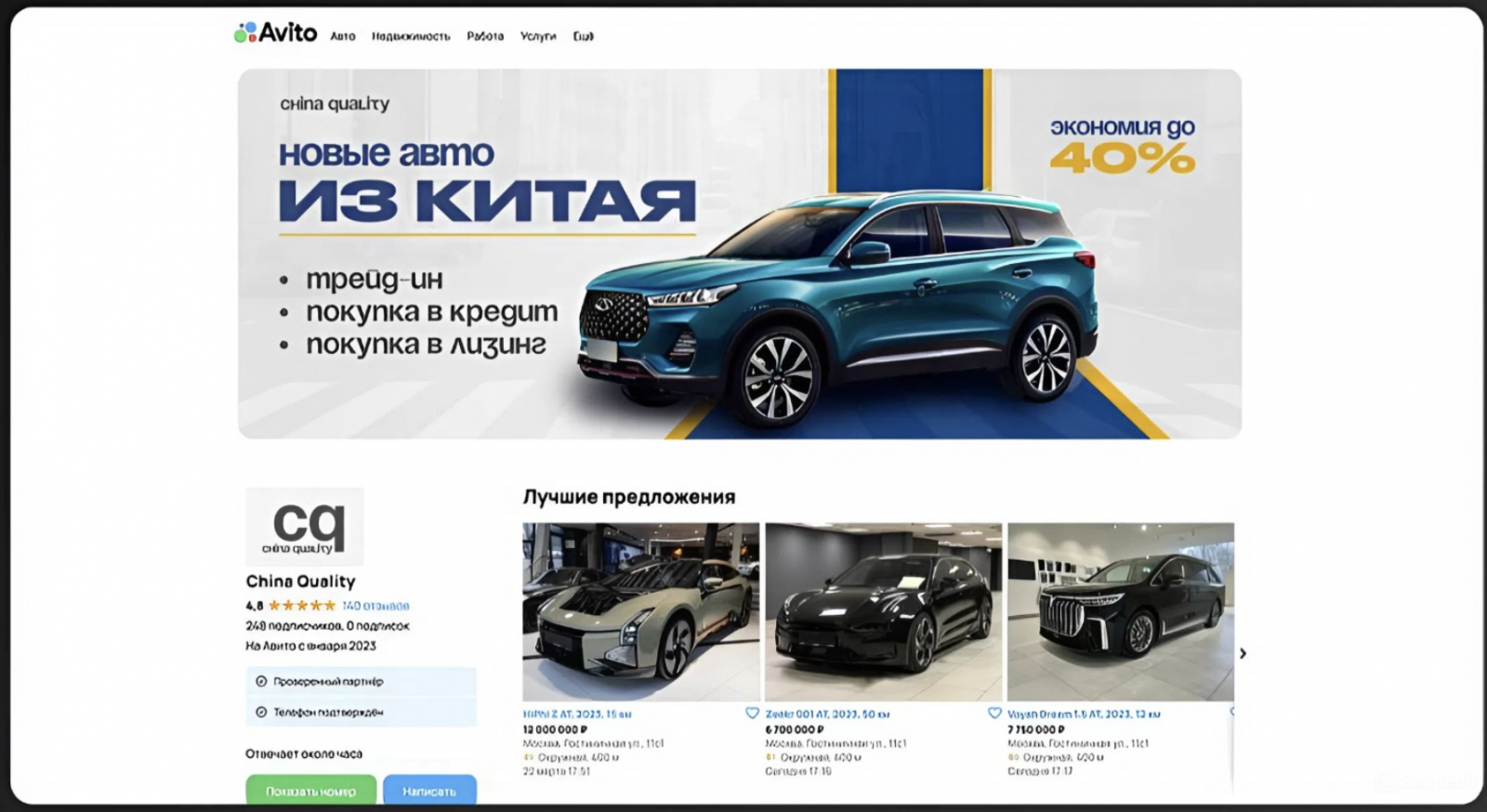Image resolution: width=1487 pixels, height=812 pixels.
Task: Click the subscribers count line under the rating
Action: pyautogui.click(x=327, y=626)
